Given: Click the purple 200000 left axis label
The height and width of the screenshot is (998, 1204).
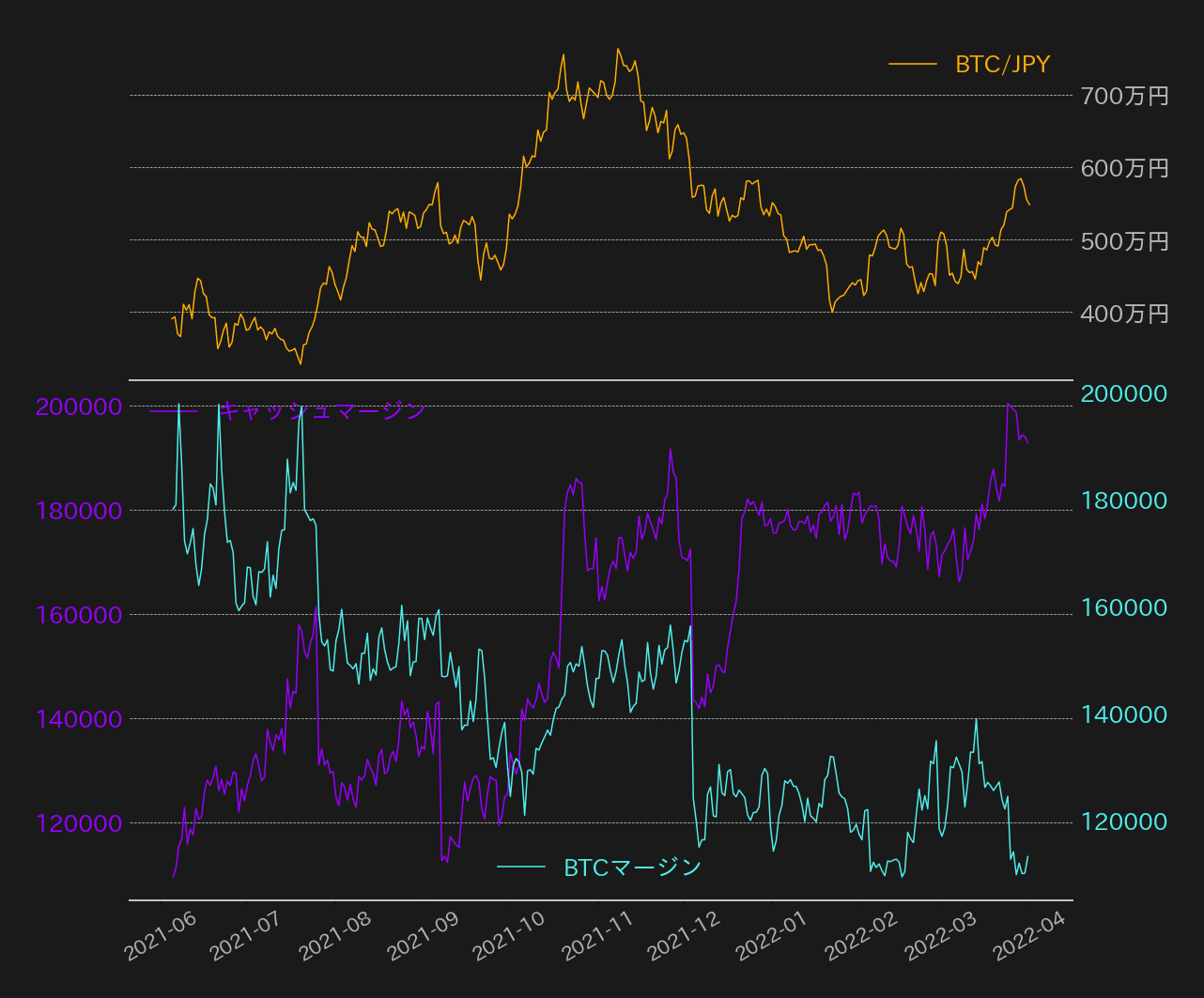Looking at the screenshot, I should tap(79, 407).
